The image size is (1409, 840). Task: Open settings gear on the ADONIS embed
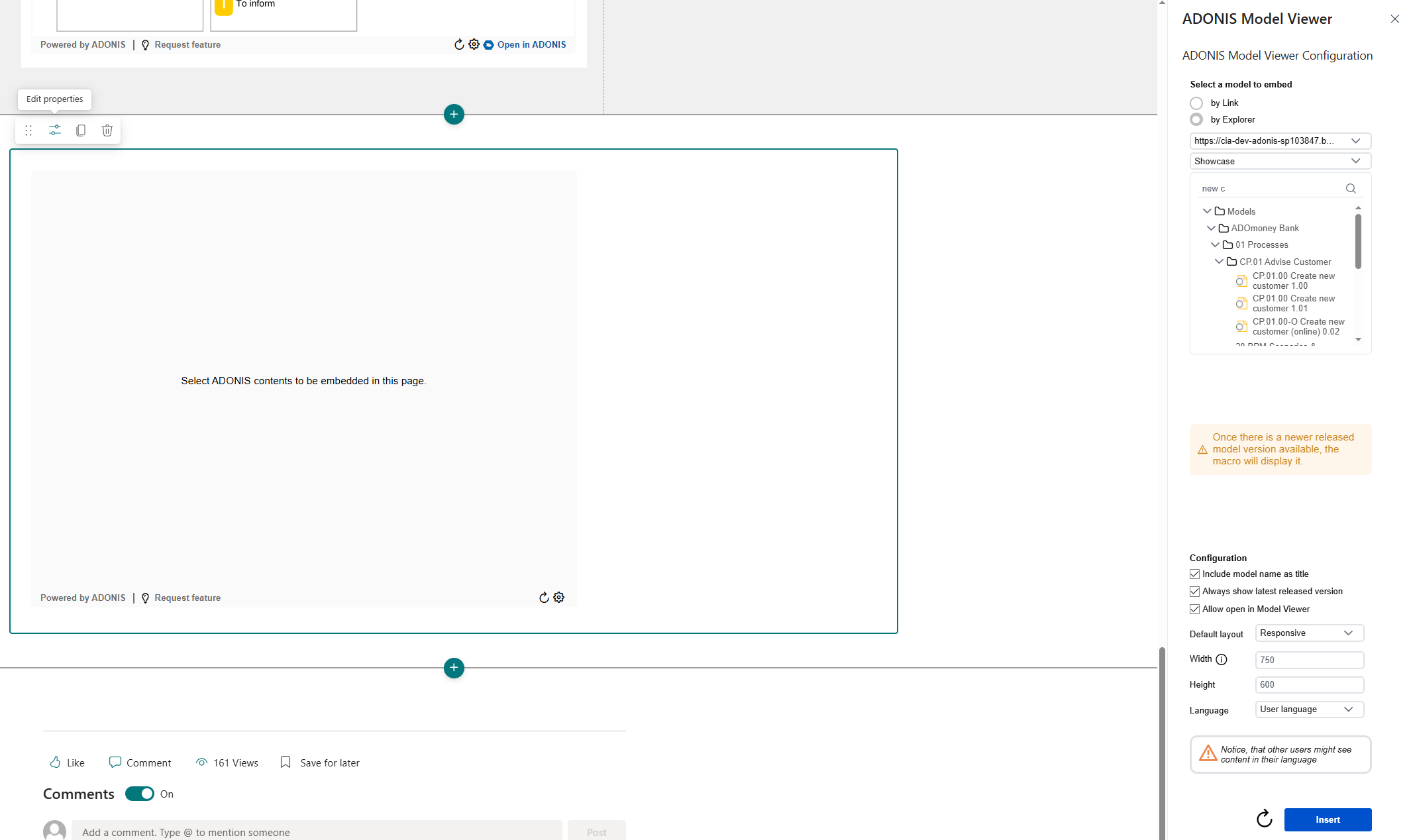point(559,597)
